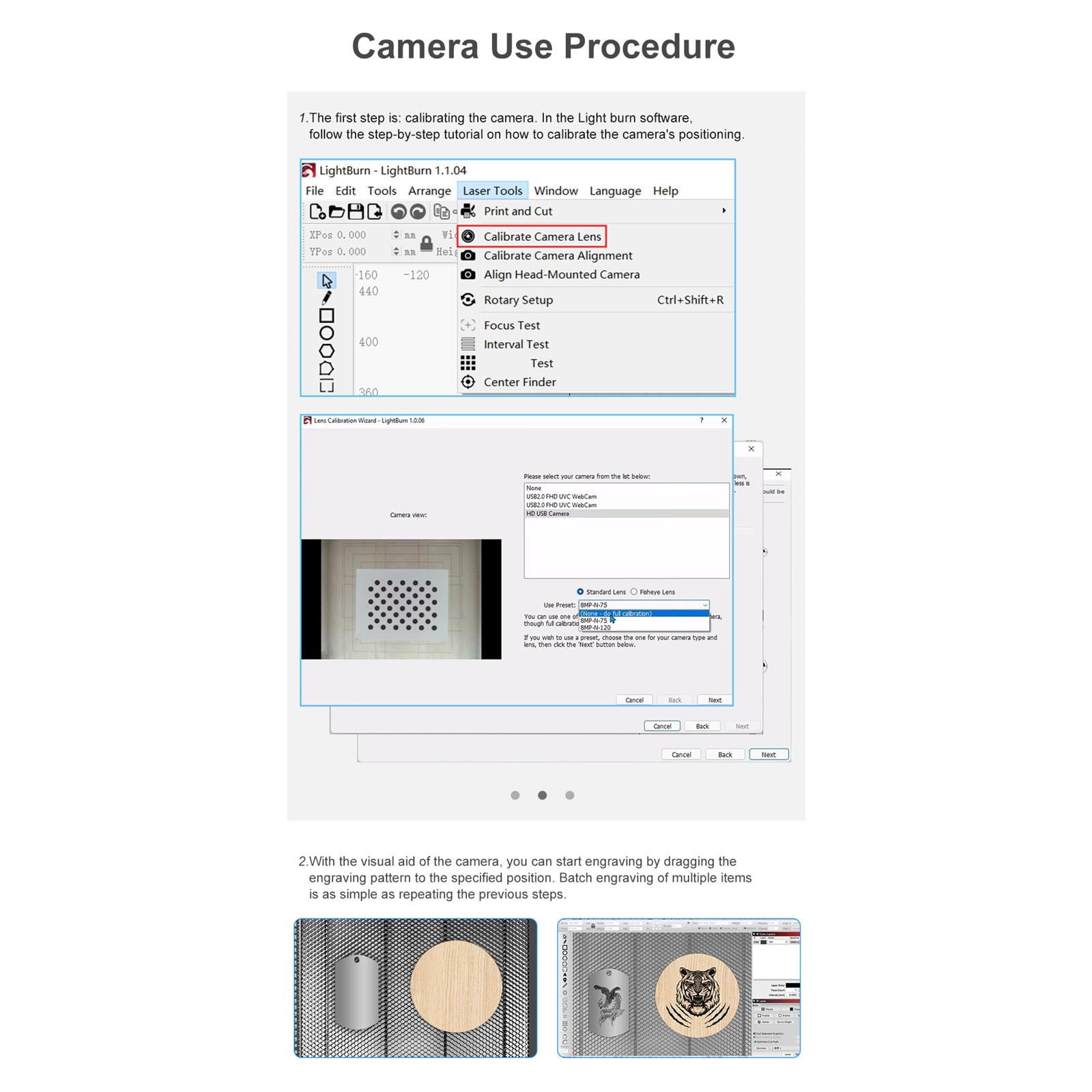Open the Arrange menu

pos(429,191)
